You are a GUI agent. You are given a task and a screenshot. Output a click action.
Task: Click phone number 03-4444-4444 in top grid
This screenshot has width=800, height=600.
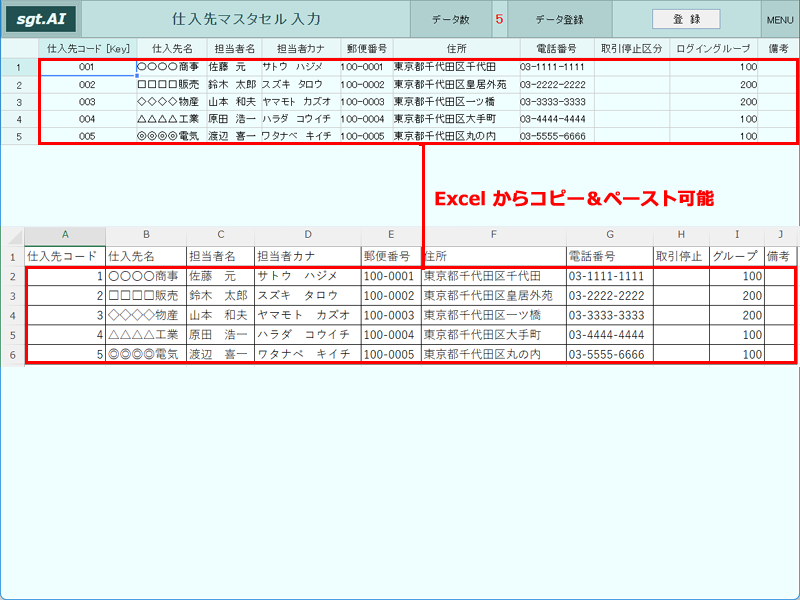pyautogui.click(x=557, y=119)
